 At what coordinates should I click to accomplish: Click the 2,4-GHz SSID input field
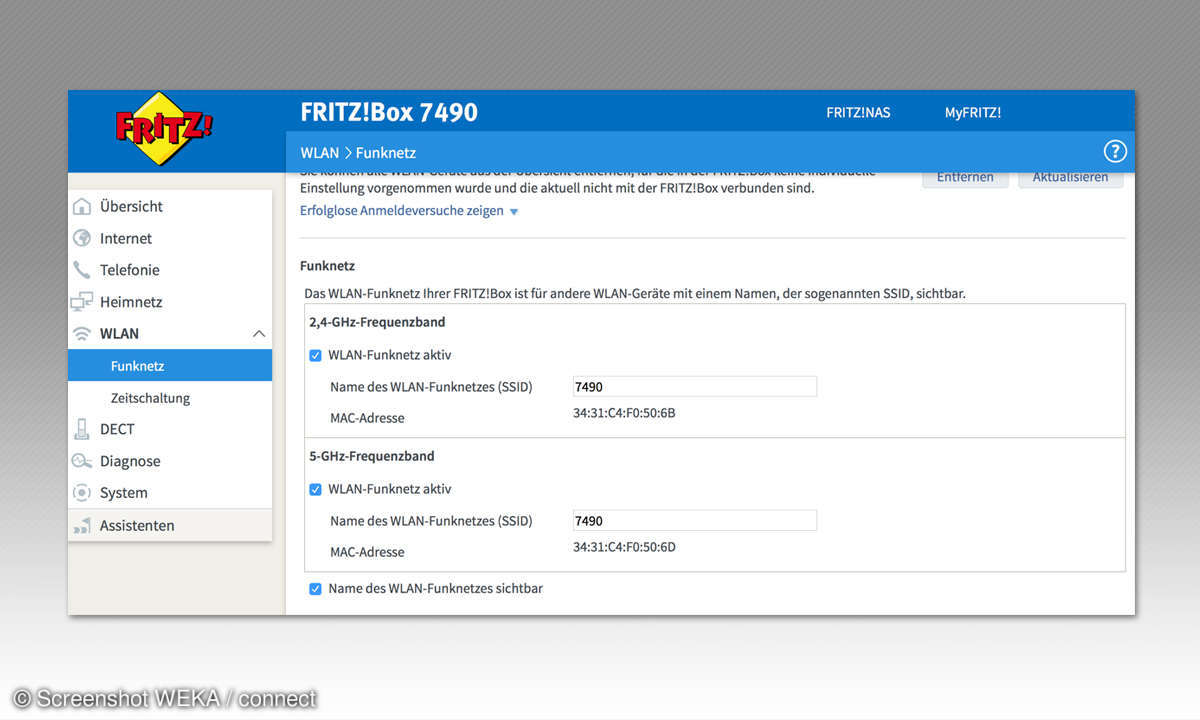tap(694, 387)
